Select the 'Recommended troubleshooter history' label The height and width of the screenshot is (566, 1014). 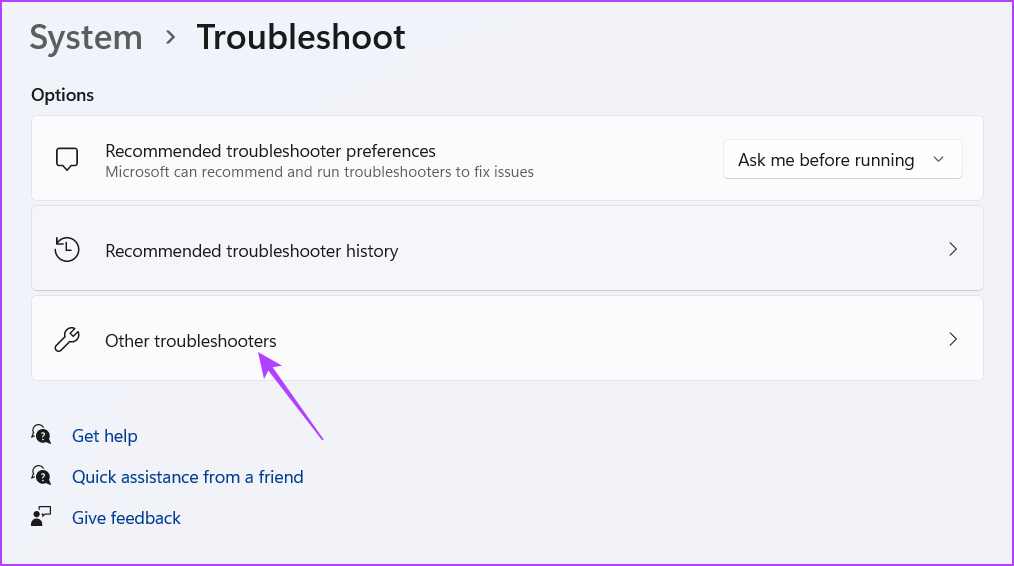tap(252, 251)
